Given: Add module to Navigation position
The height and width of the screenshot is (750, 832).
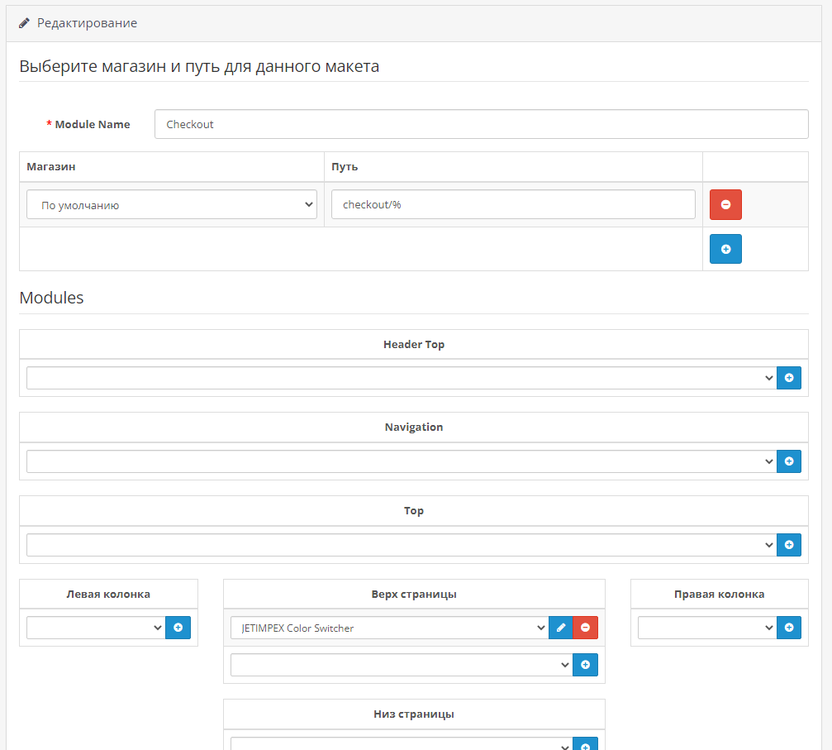Looking at the screenshot, I should coord(789,461).
